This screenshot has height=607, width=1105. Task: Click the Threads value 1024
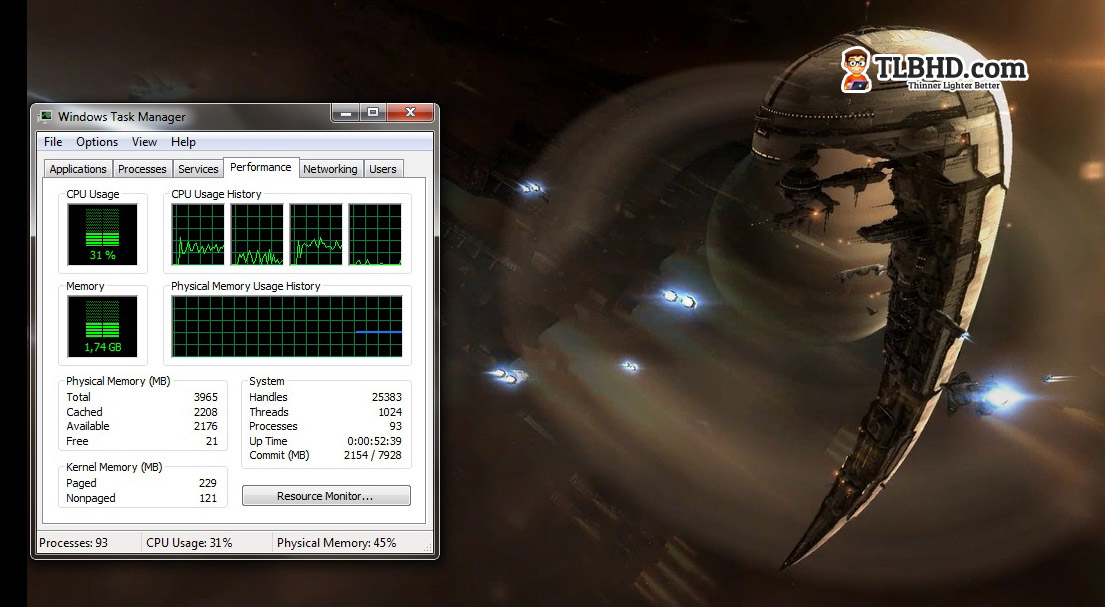coord(390,412)
